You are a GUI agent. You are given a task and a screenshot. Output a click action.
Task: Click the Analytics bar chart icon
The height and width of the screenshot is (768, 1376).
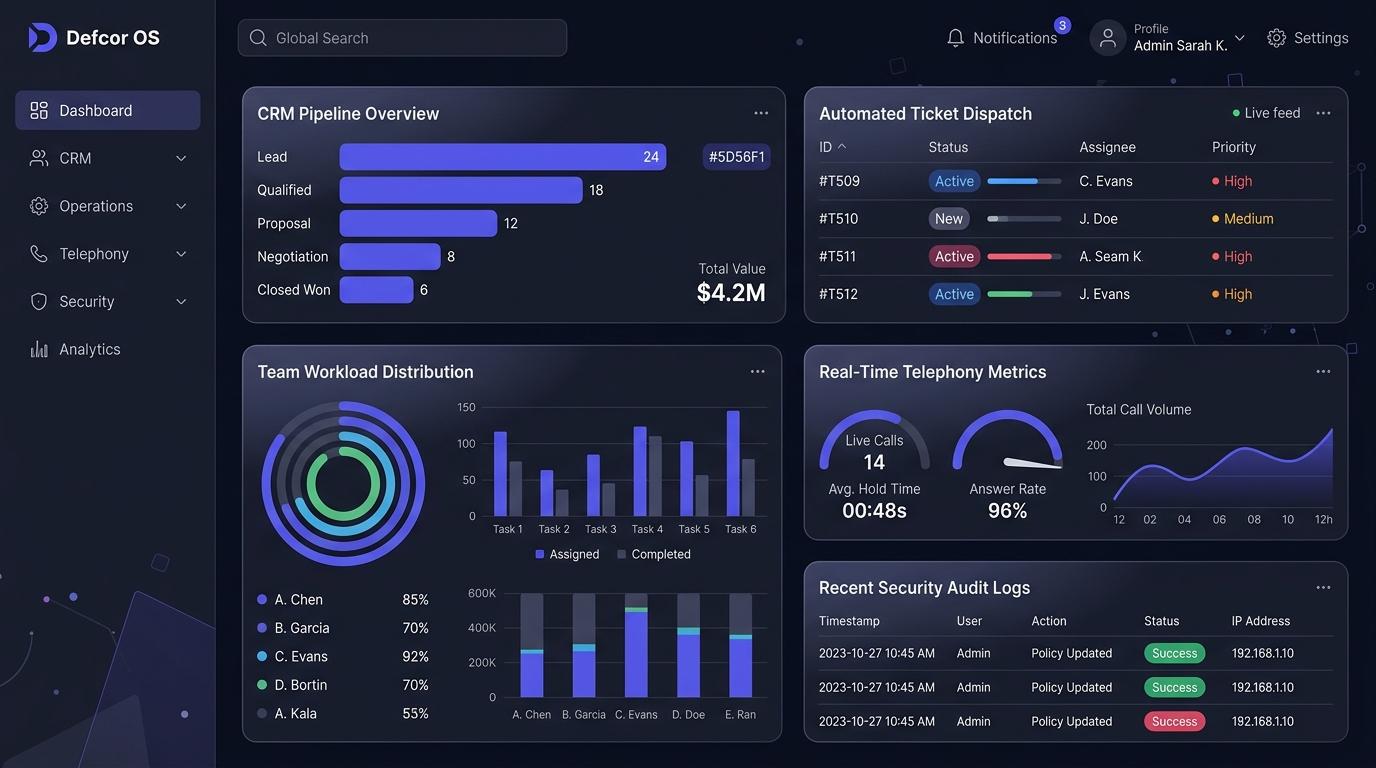pos(39,349)
